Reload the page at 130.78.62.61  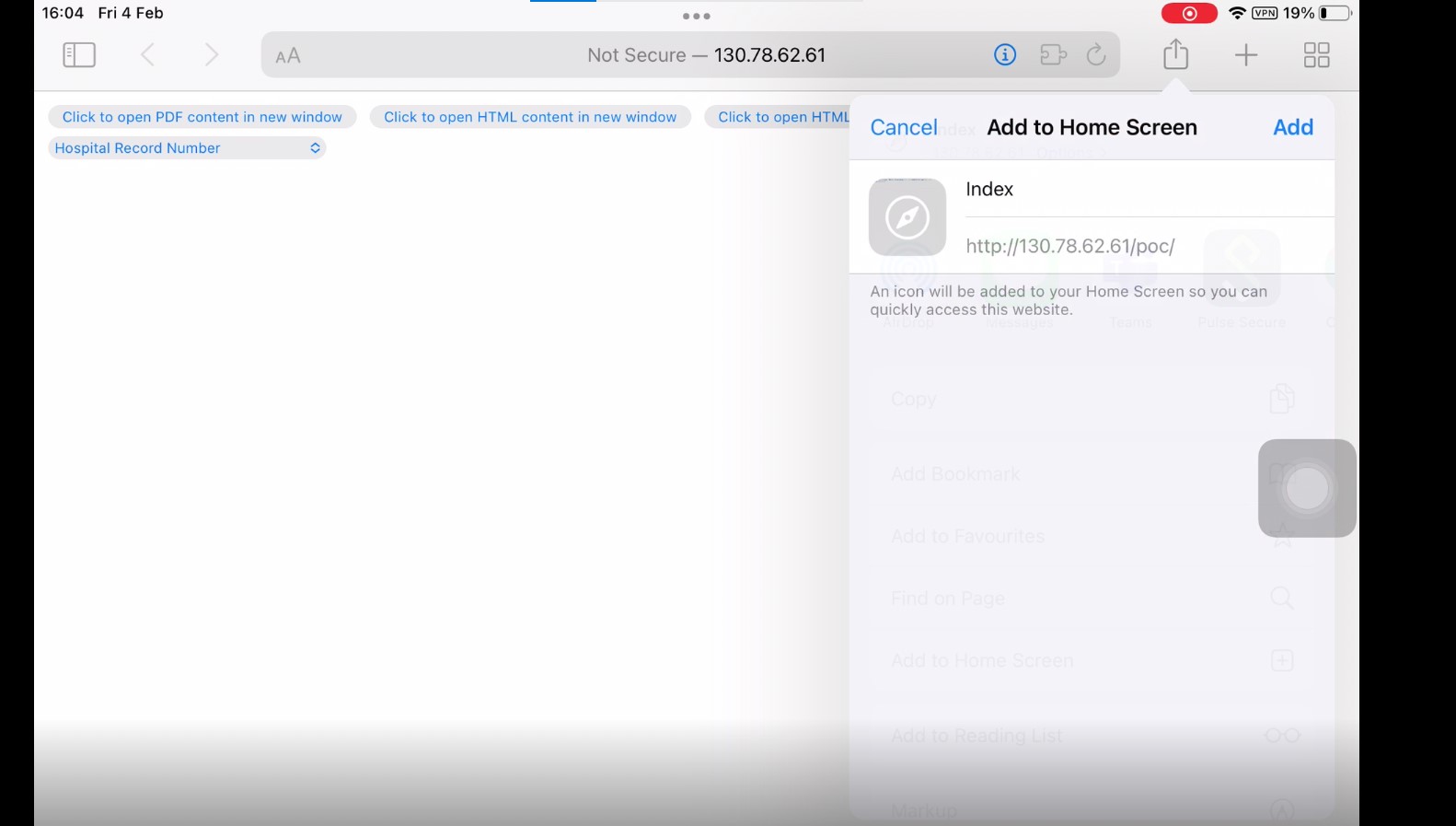(x=1096, y=55)
